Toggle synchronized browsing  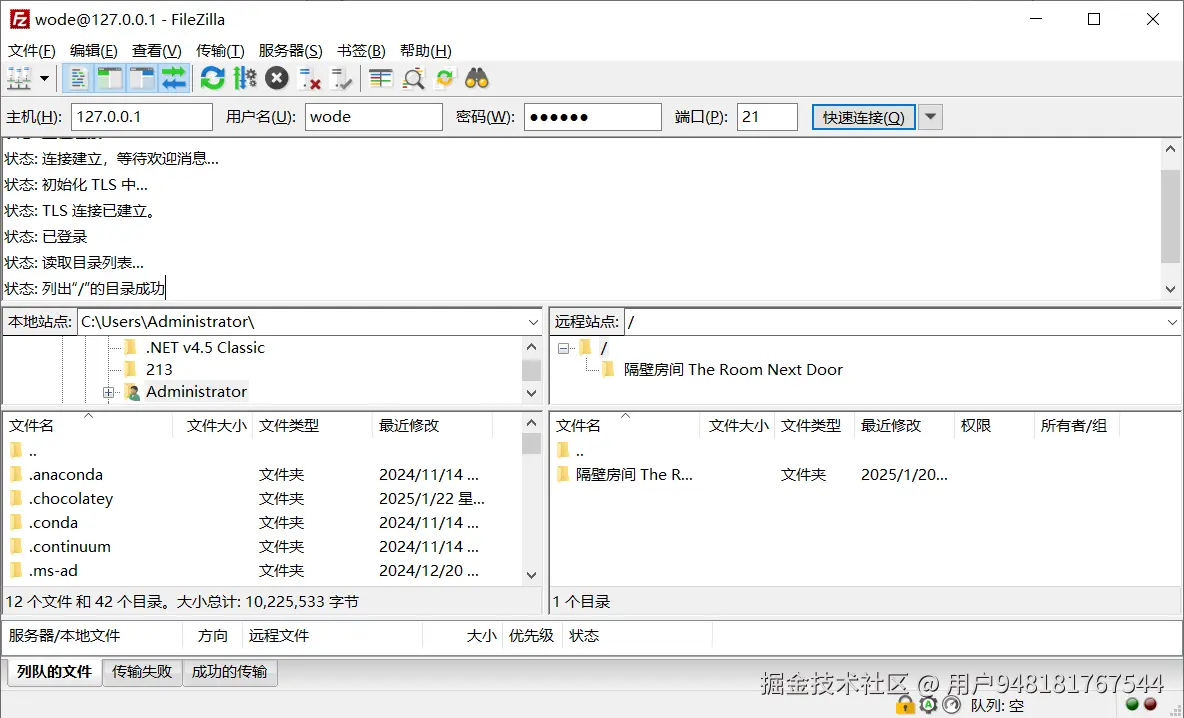(445, 78)
